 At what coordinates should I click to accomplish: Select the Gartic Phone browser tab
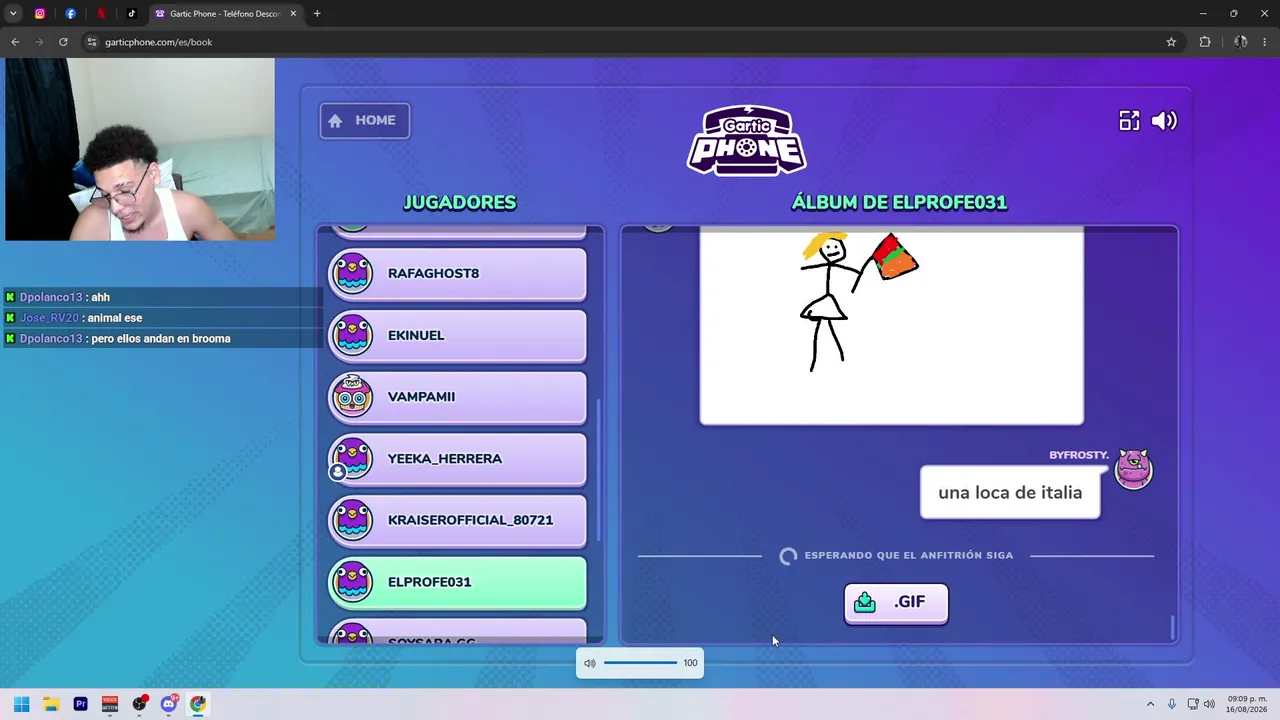tap(225, 13)
